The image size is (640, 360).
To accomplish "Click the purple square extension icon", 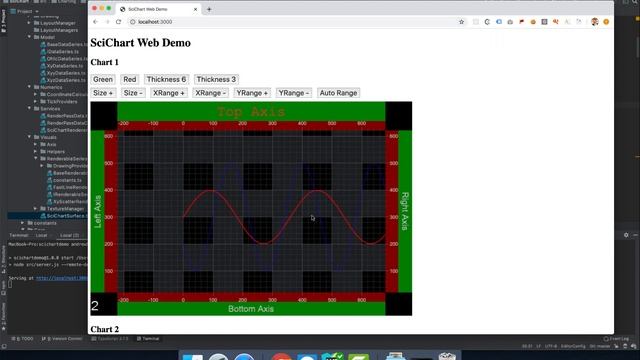I will [x=544, y=22].
